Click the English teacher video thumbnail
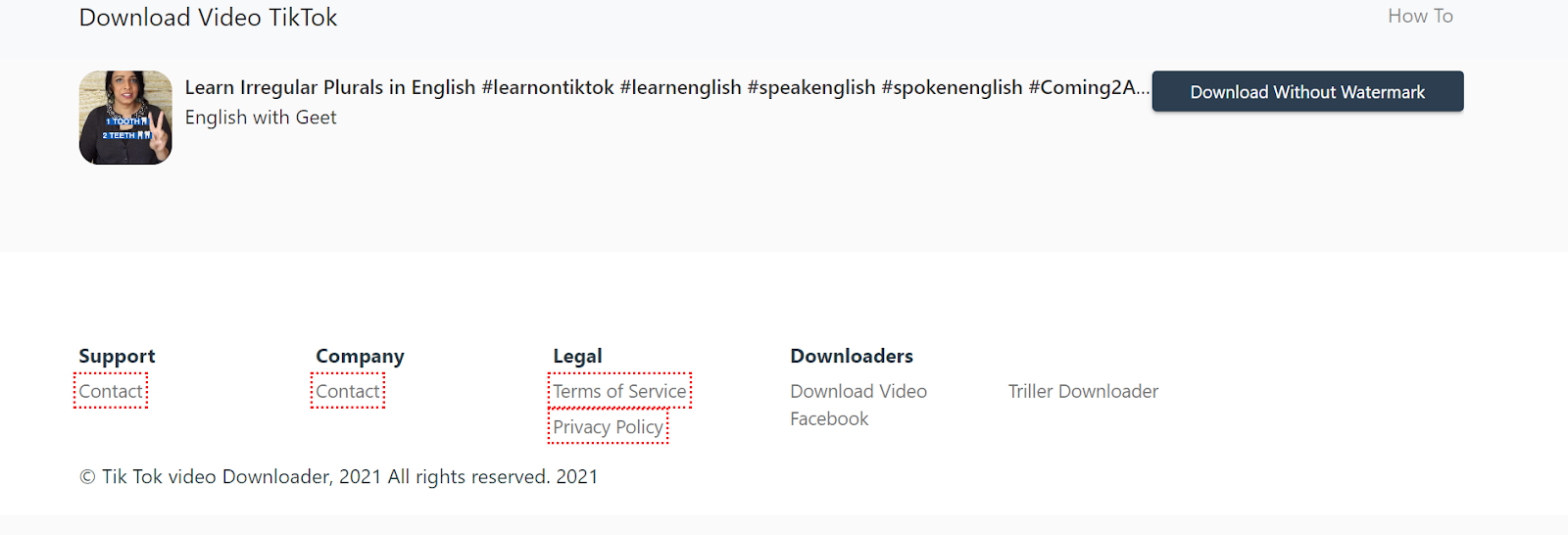The height and width of the screenshot is (535, 1568). point(125,118)
